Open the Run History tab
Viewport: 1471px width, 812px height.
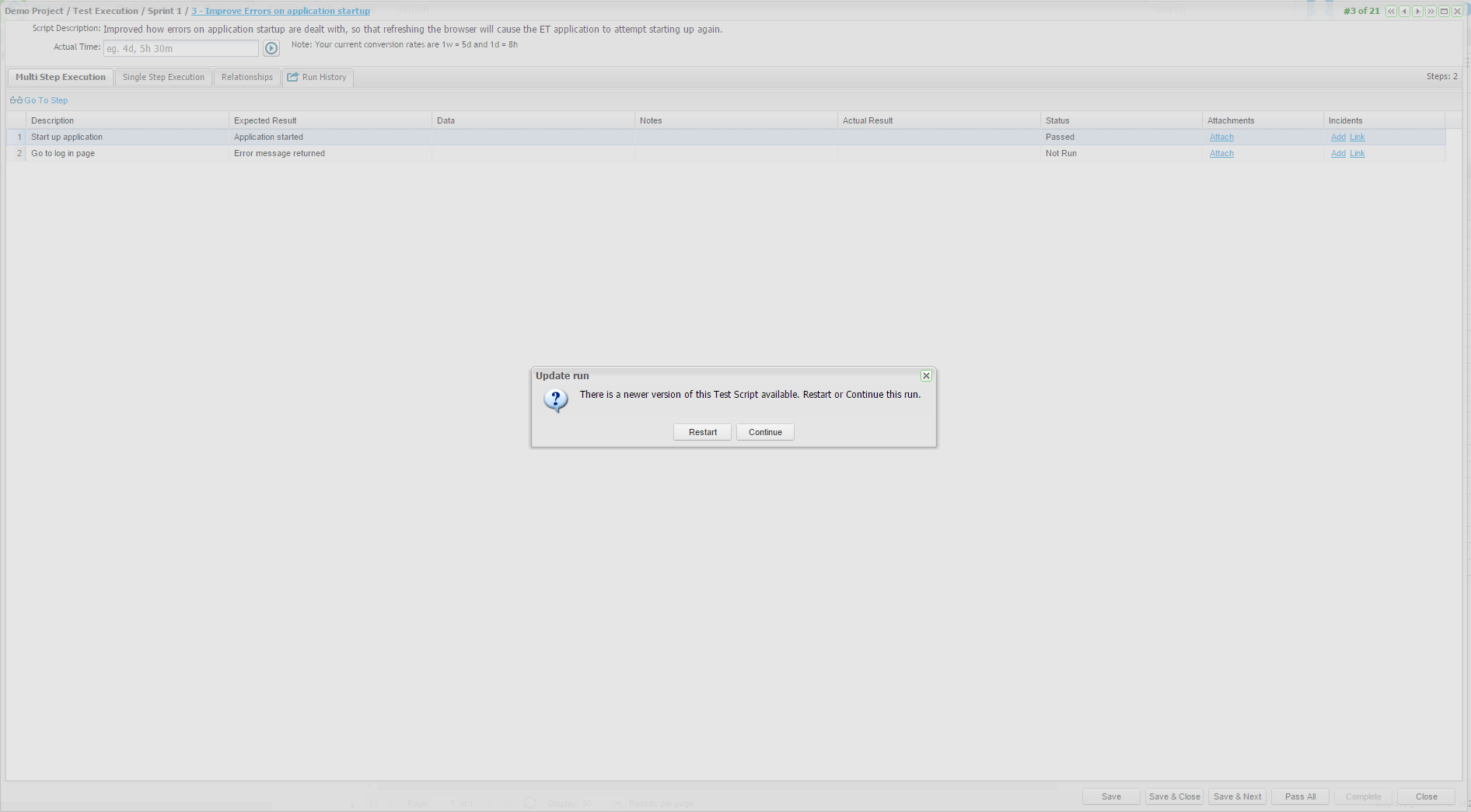tap(317, 77)
